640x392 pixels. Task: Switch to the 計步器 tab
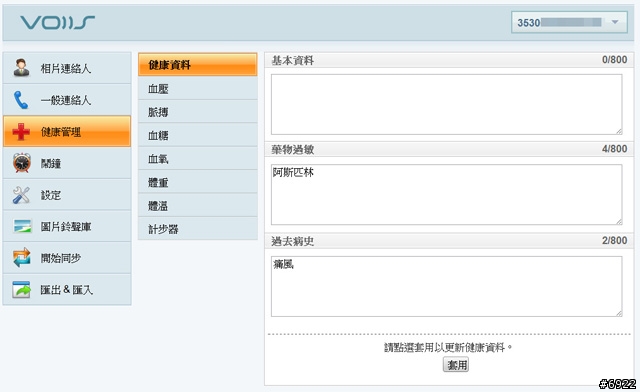198,229
